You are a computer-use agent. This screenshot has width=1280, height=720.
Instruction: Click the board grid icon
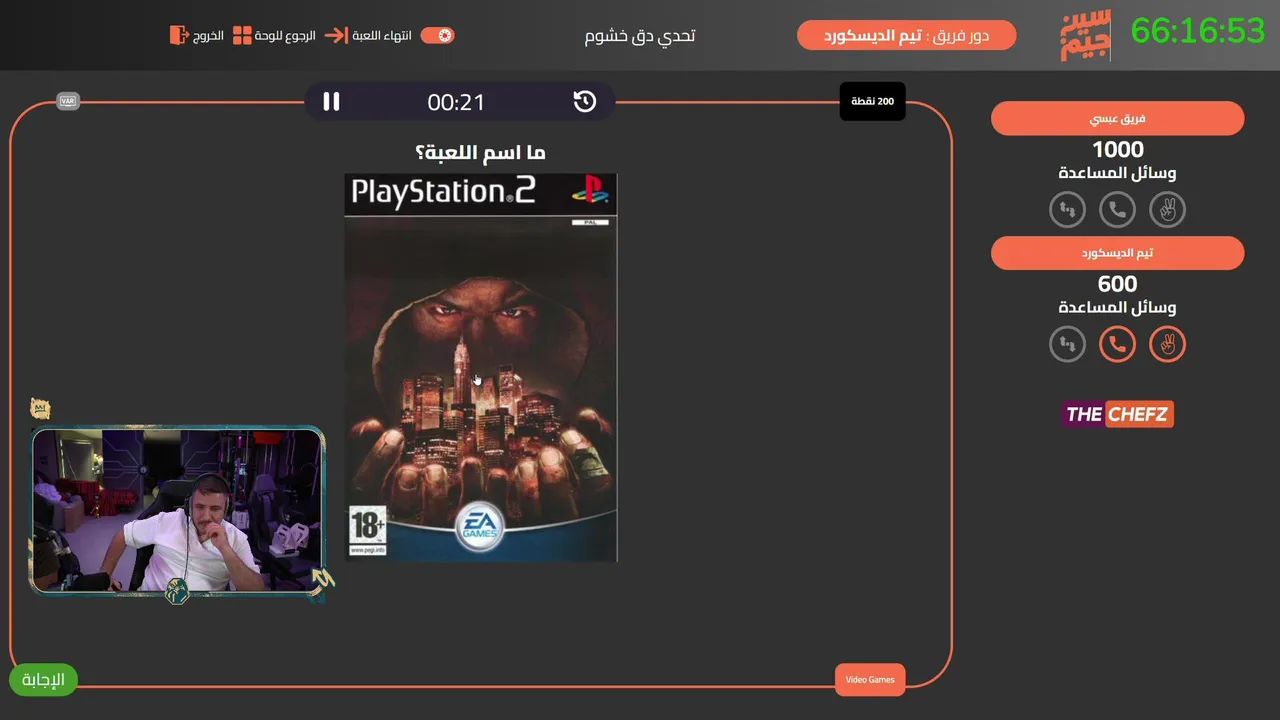point(242,35)
